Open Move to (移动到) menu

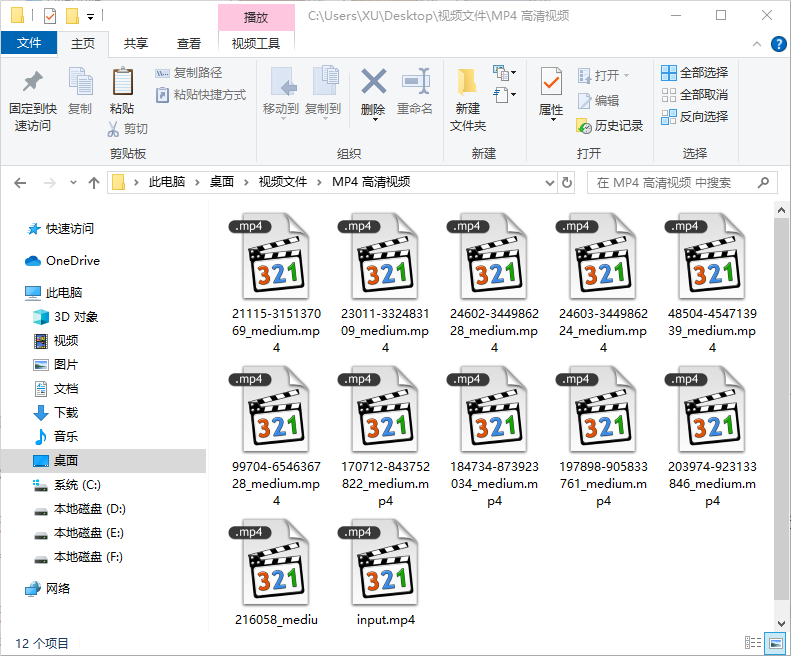pyautogui.click(x=281, y=94)
